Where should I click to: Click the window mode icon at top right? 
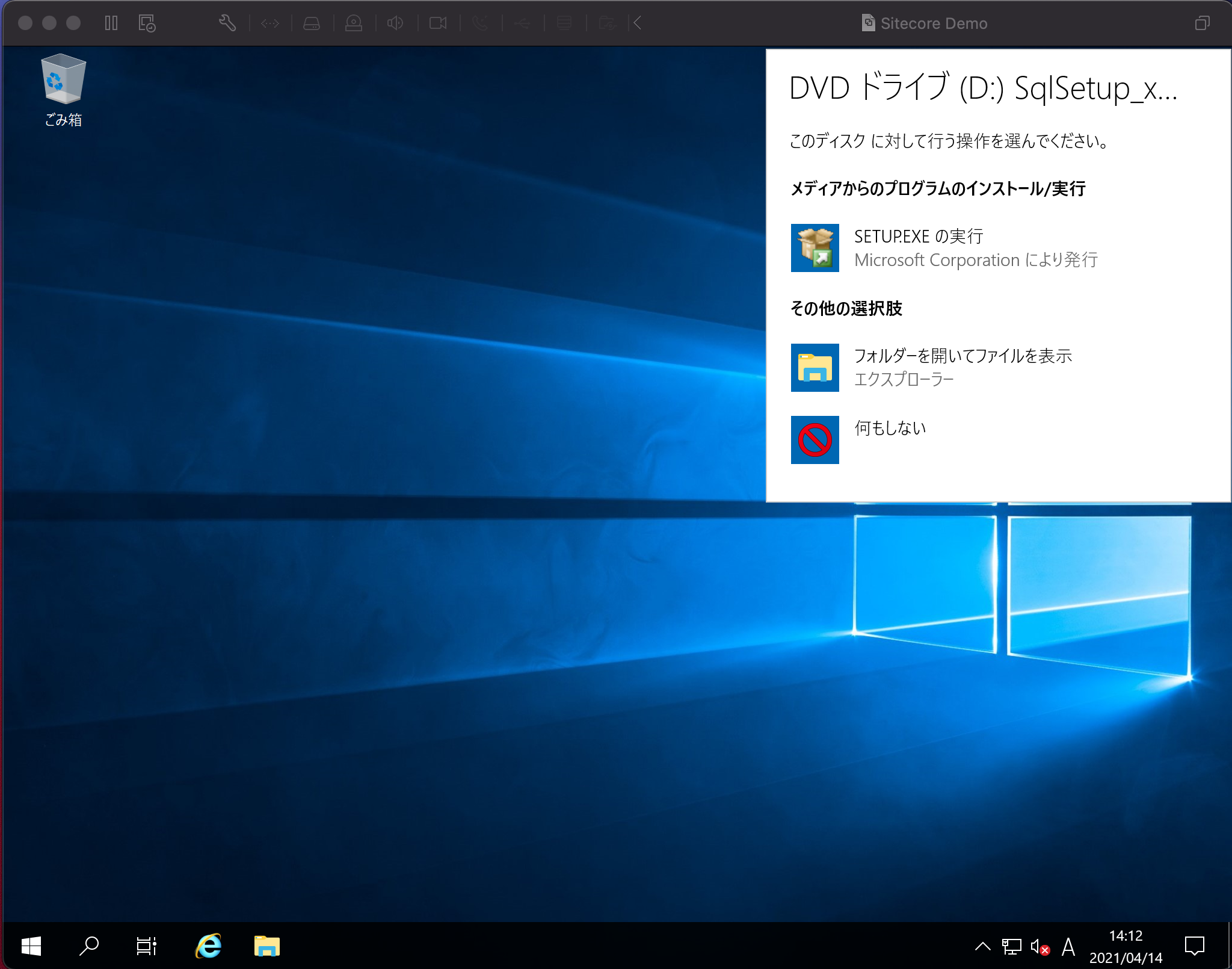coord(1202,23)
